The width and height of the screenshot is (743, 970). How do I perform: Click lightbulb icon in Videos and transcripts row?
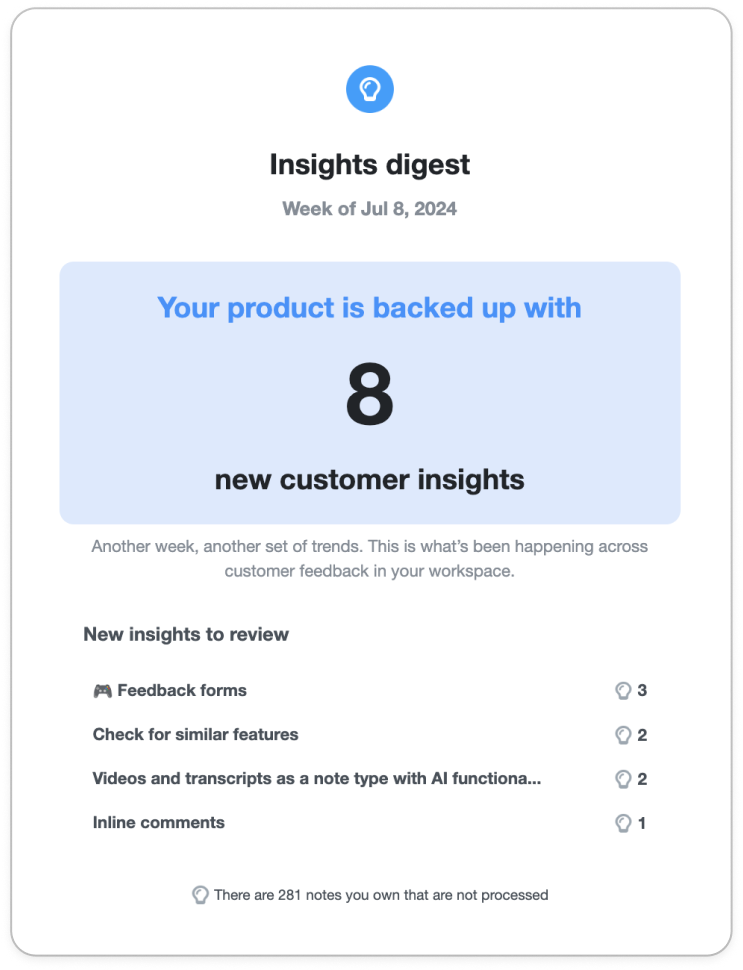tap(623, 779)
